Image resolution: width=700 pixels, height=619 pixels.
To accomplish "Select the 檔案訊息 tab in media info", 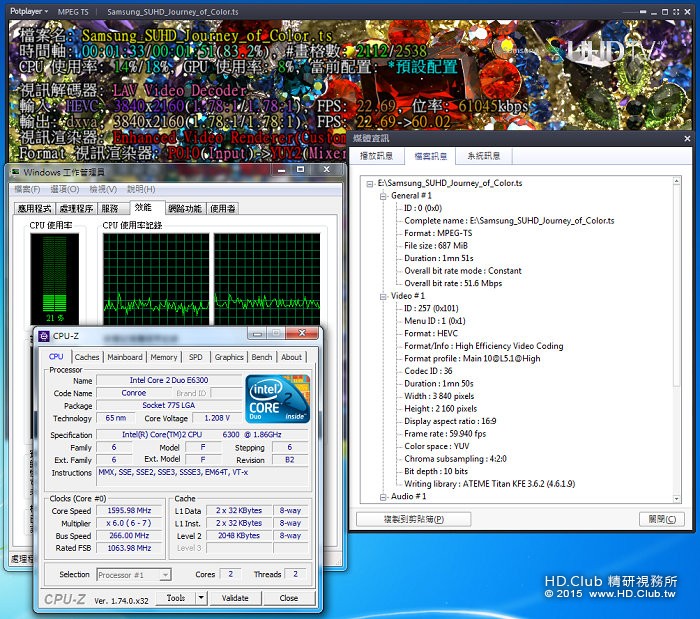I will pyautogui.click(x=430, y=156).
